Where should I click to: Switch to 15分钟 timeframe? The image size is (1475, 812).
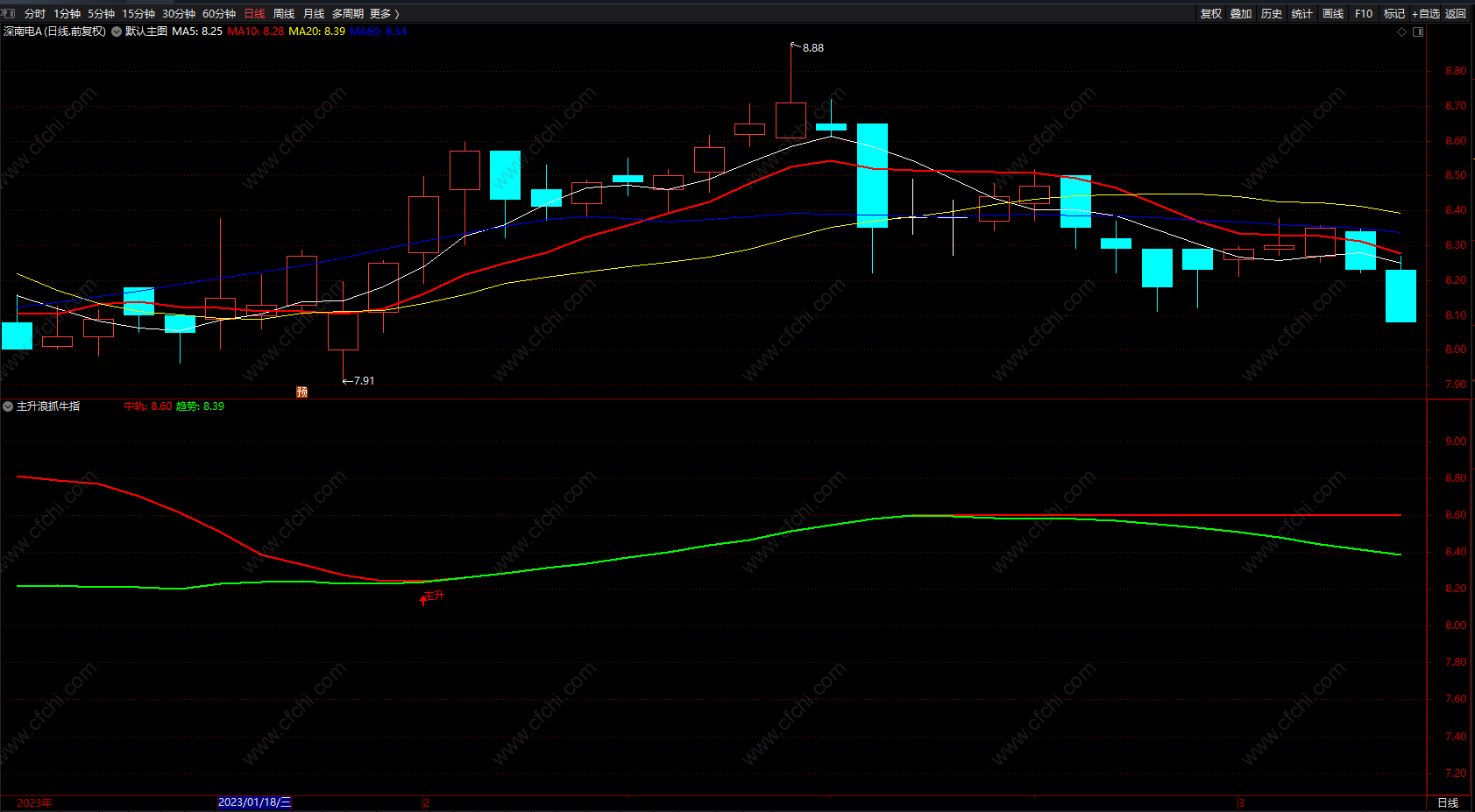(x=138, y=14)
